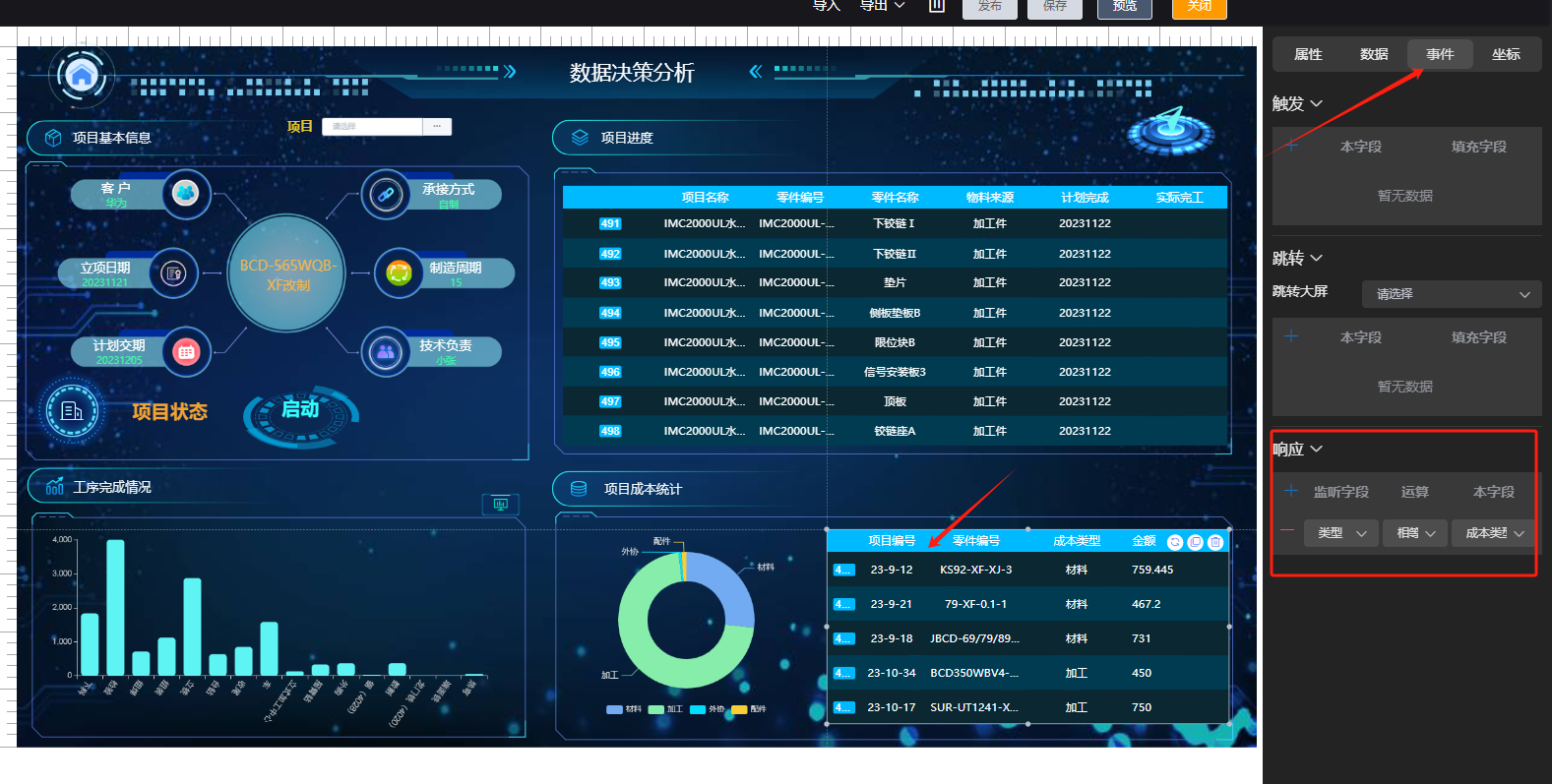Click the trash icon in top toolbar
The height and width of the screenshot is (784, 1552).
click(937, 6)
